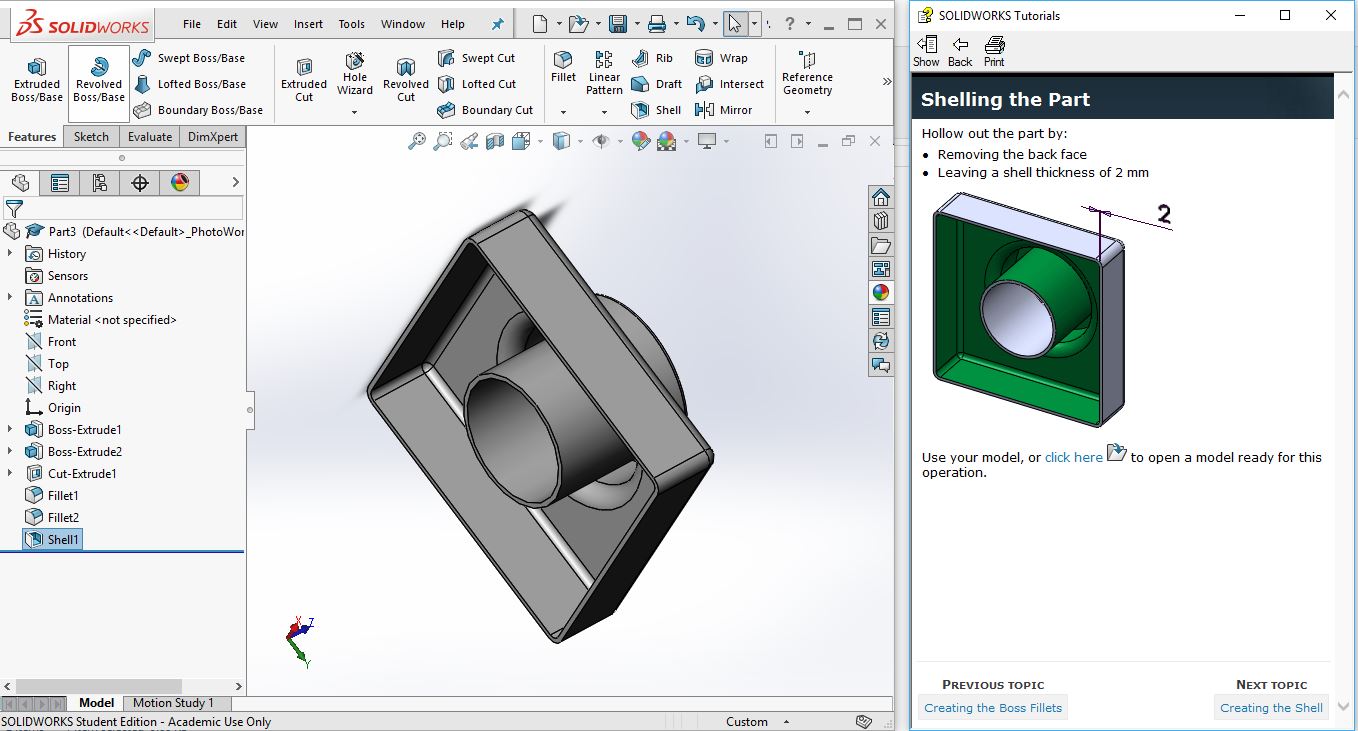
Task: Click Print in the Tutorials window
Action: [x=994, y=51]
